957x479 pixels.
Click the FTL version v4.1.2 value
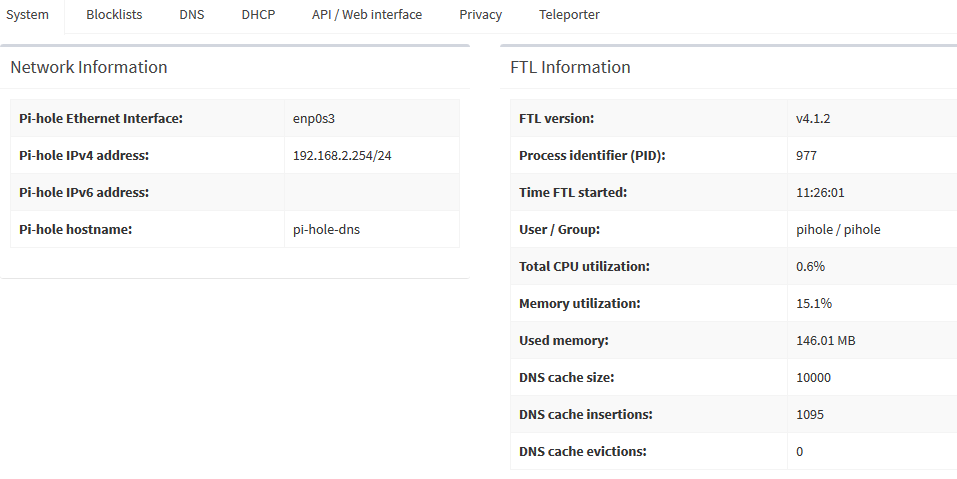tap(813, 118)
